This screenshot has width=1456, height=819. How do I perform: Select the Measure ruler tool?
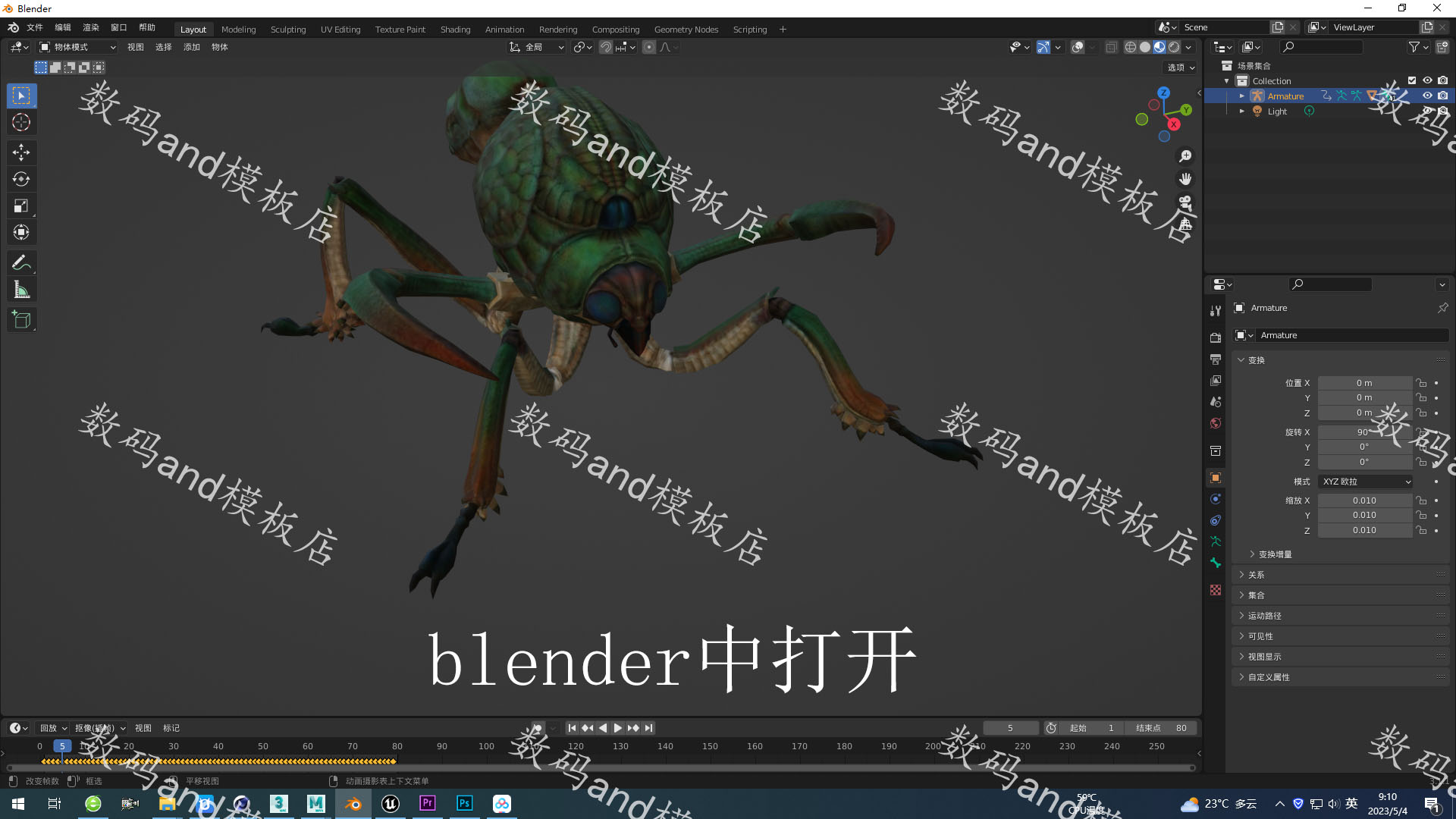pyautogui.click(x=21, y=290)
